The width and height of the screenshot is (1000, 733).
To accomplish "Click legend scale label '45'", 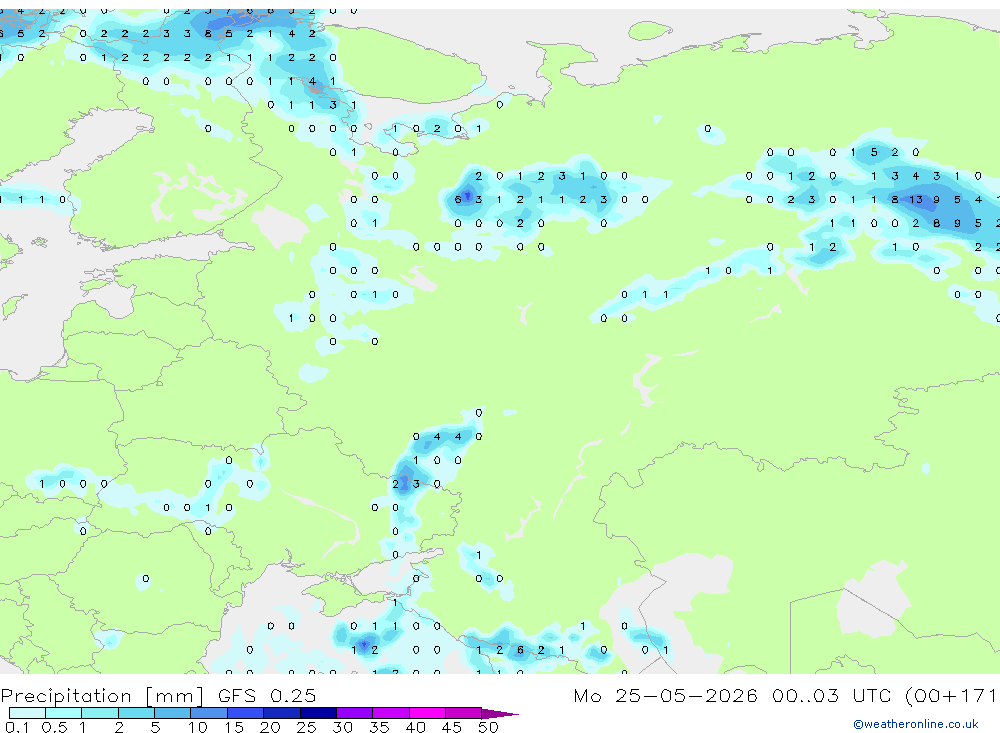I will [x=452, y=727].
